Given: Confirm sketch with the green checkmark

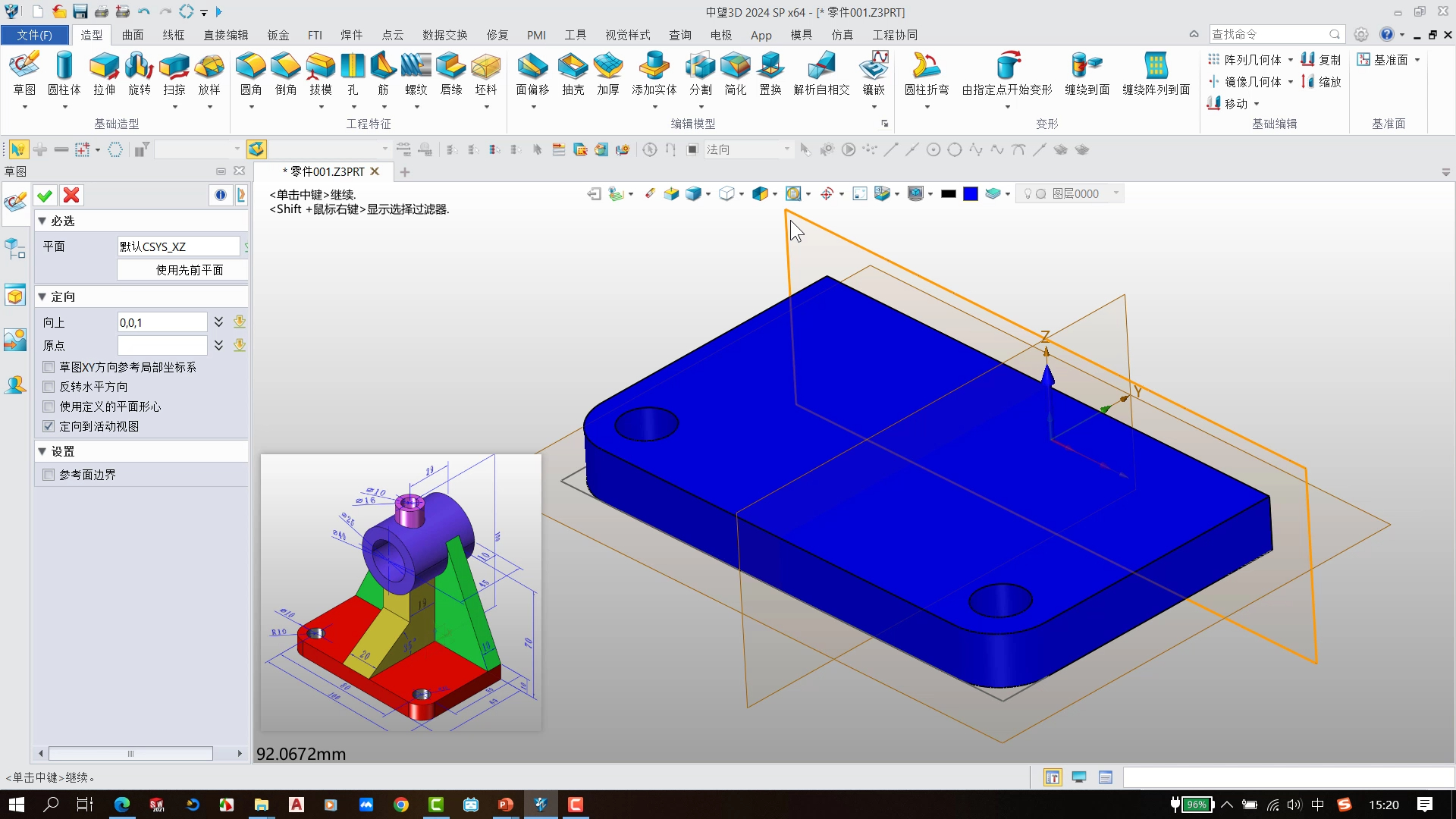Looking at the screenshot, I should tap(45, 196).
